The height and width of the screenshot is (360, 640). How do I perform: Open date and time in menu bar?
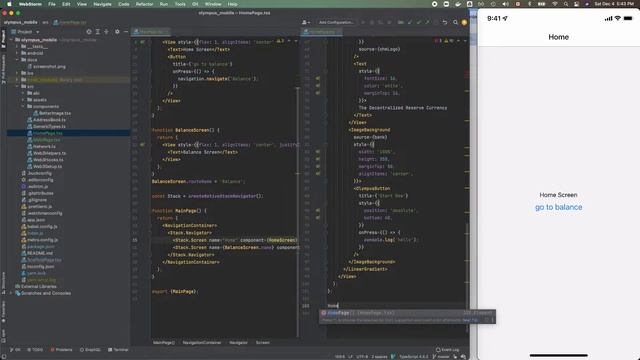[x=613, y=4]
